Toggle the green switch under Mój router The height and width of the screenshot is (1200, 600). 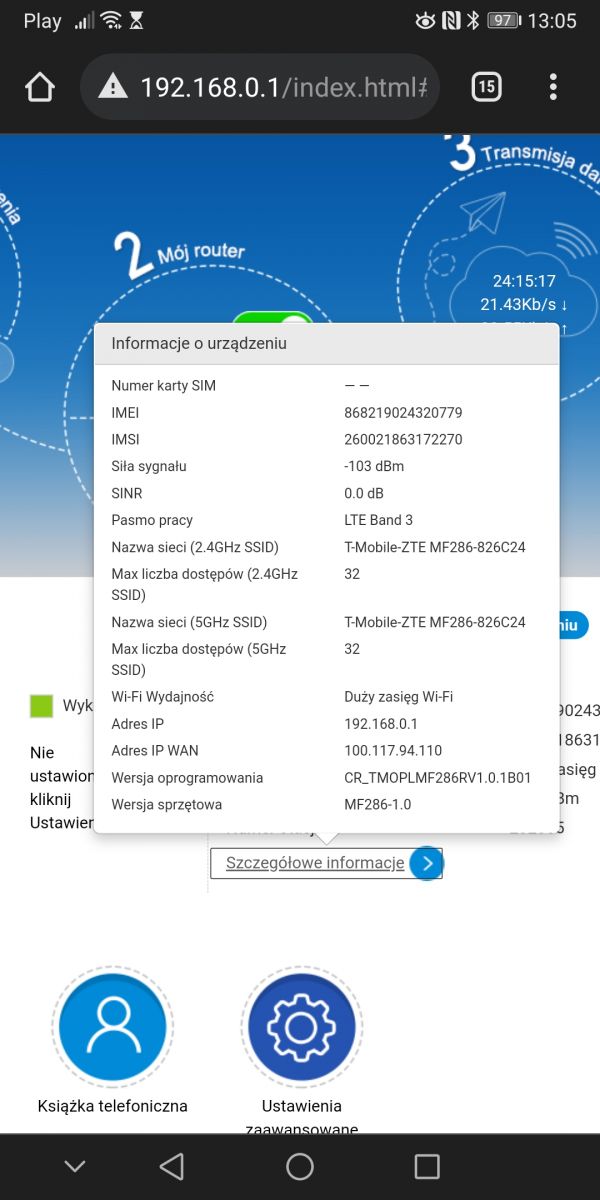pyautogui.click(x=273, y=319)
